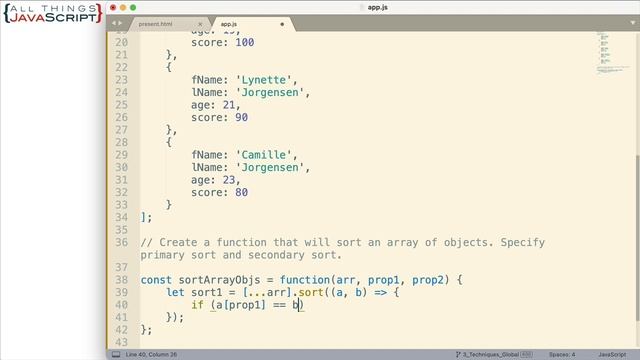The image size is (640, 360).
Task: Click 'Jorgensen' on line 24
Action: point(270,93)
